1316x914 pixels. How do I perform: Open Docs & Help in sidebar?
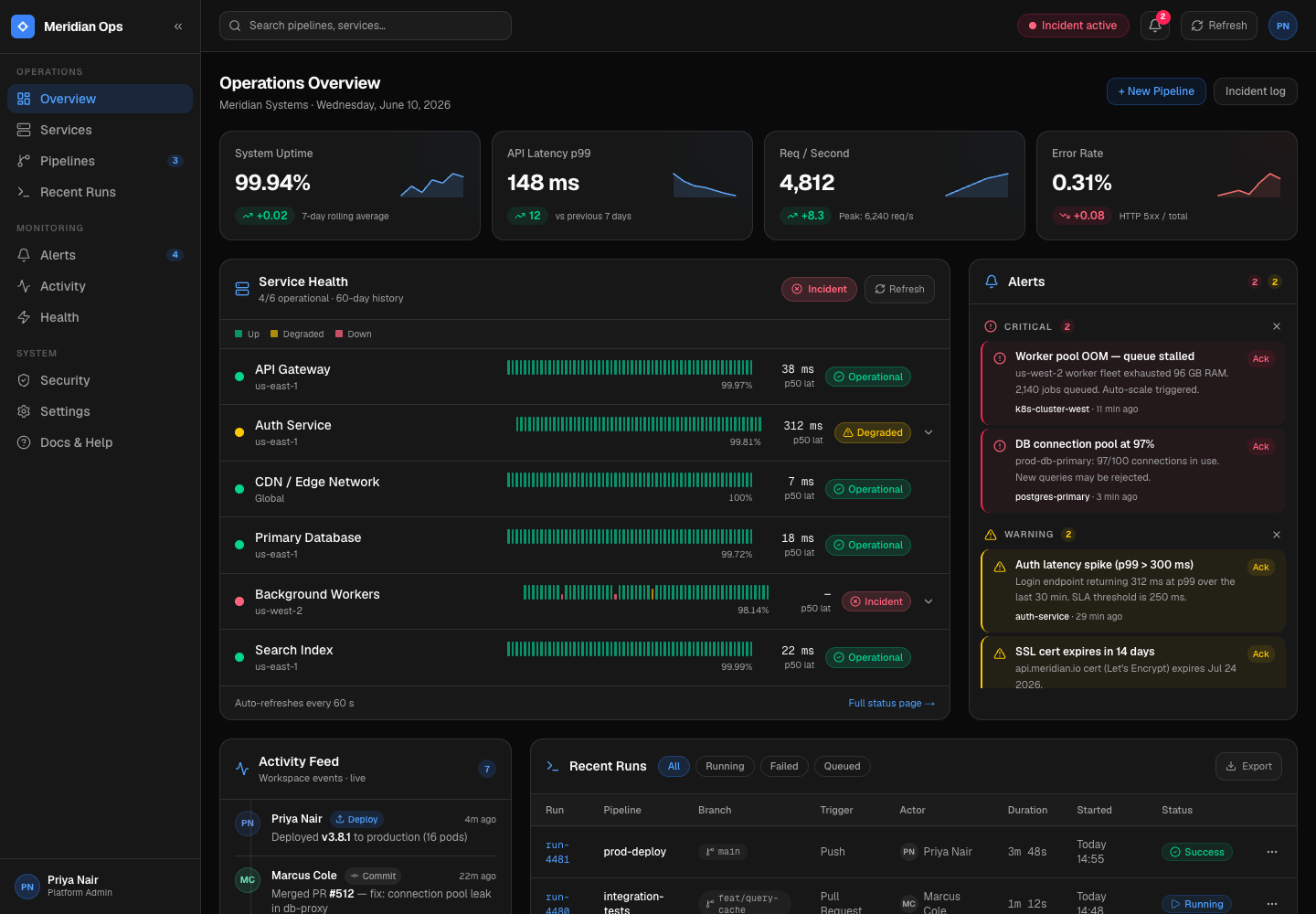100,442
